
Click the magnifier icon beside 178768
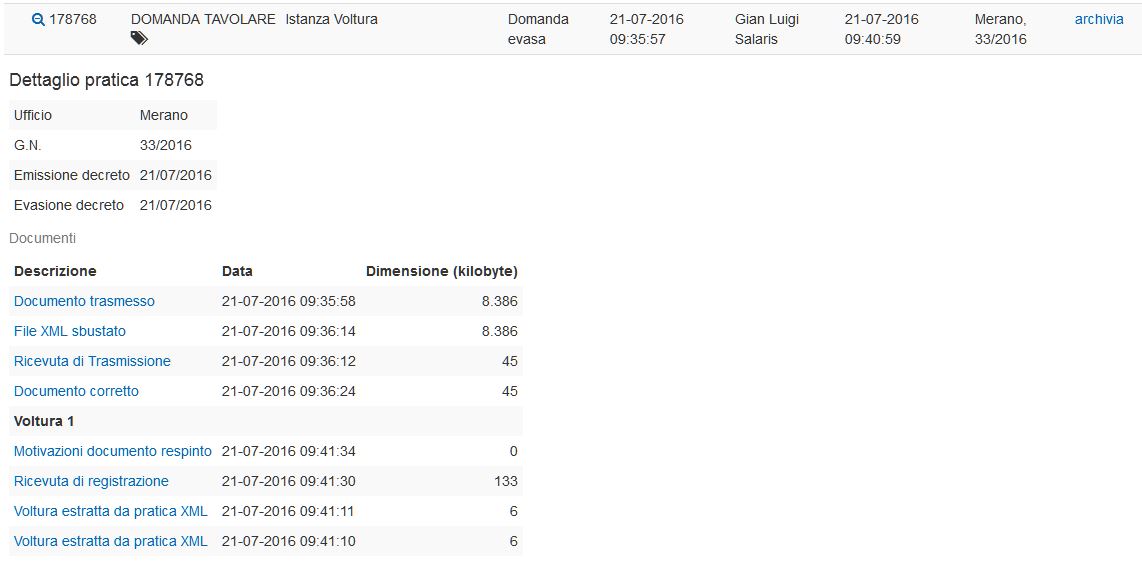(x=39, y=19)
